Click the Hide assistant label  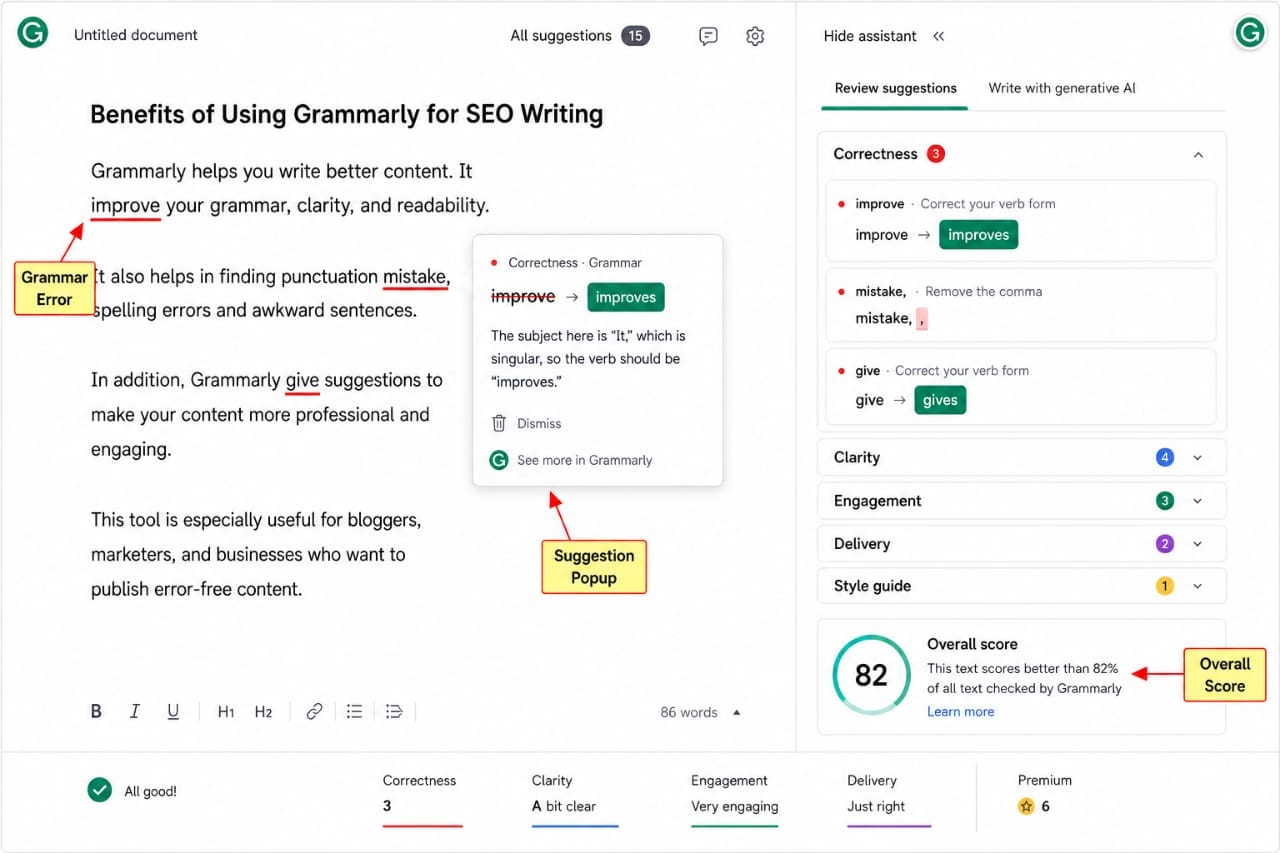869,36
